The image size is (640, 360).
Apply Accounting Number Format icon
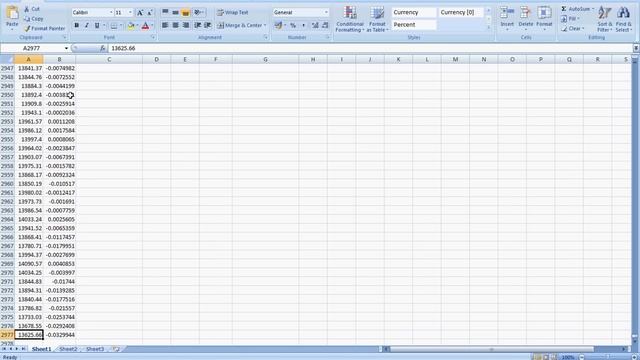click(x=278, y=26)
